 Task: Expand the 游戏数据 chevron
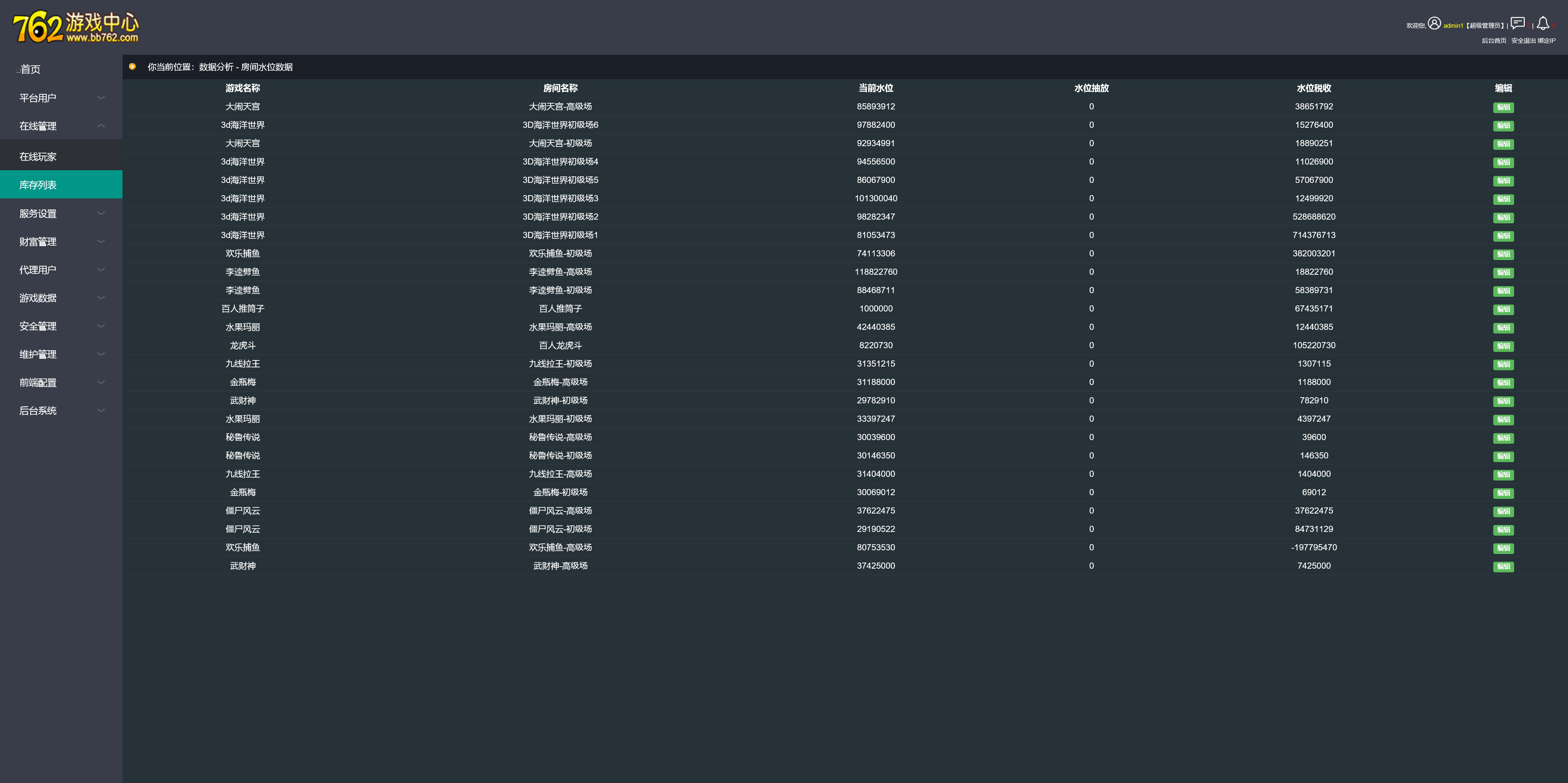coord(101,298)
